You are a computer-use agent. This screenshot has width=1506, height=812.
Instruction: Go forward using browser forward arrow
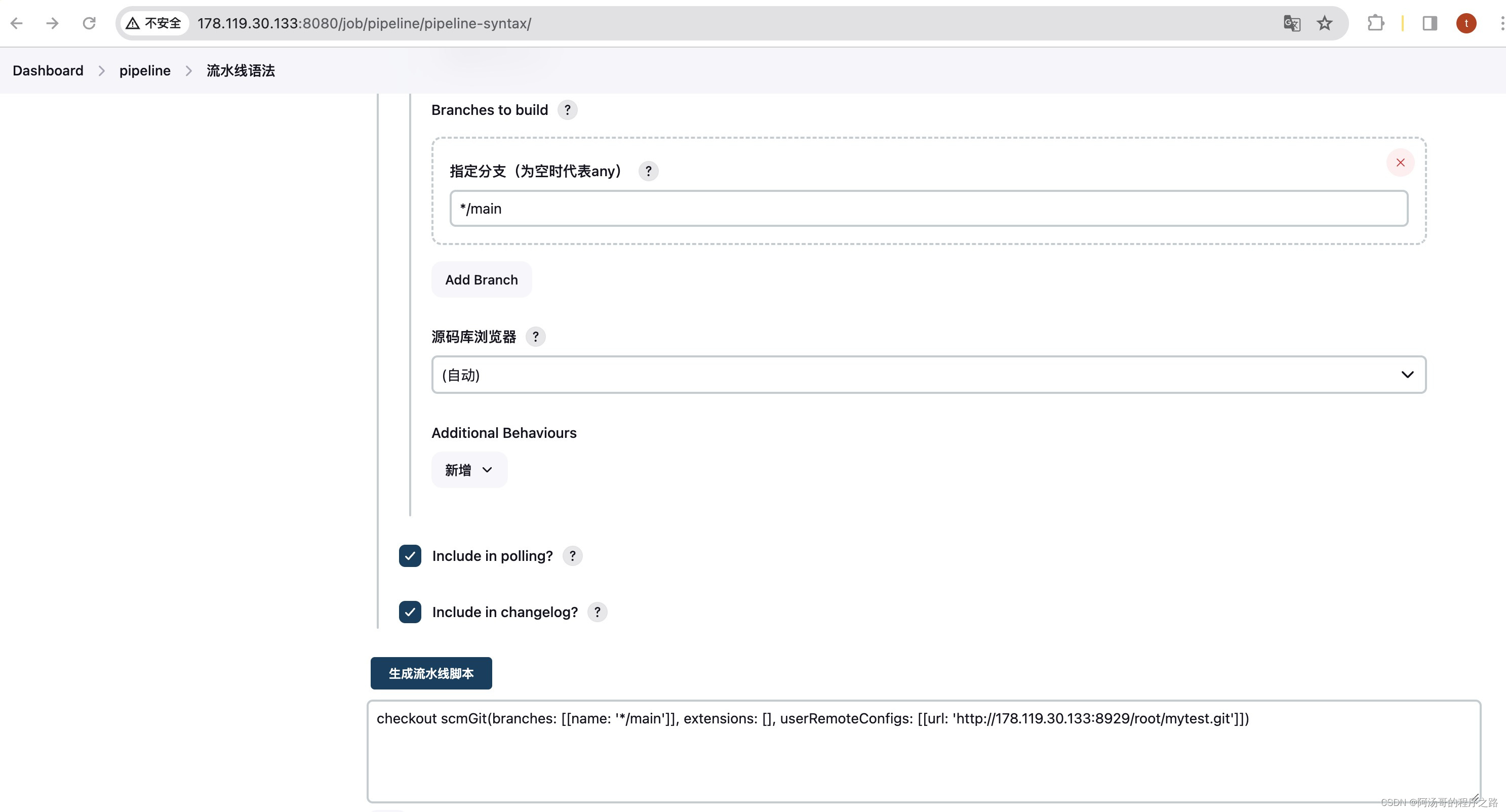pos(53,23)
